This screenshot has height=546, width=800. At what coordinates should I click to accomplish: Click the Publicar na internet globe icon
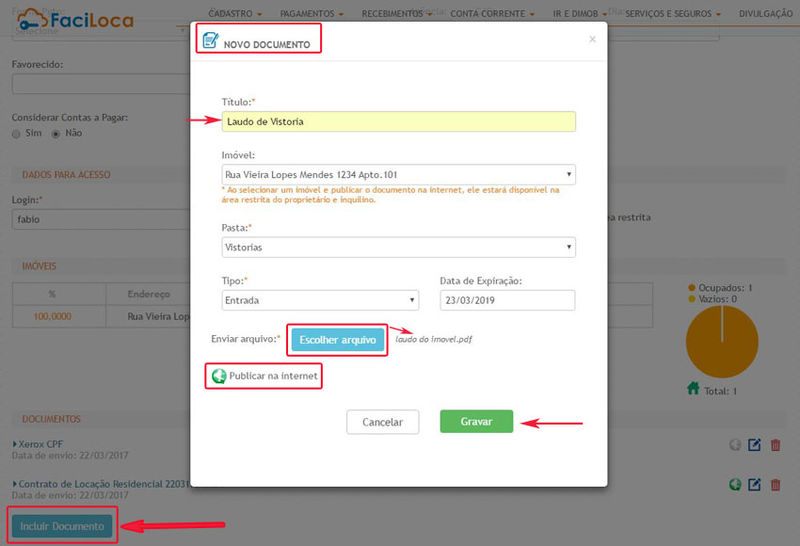pyautogui.click(x=218, y=376)
